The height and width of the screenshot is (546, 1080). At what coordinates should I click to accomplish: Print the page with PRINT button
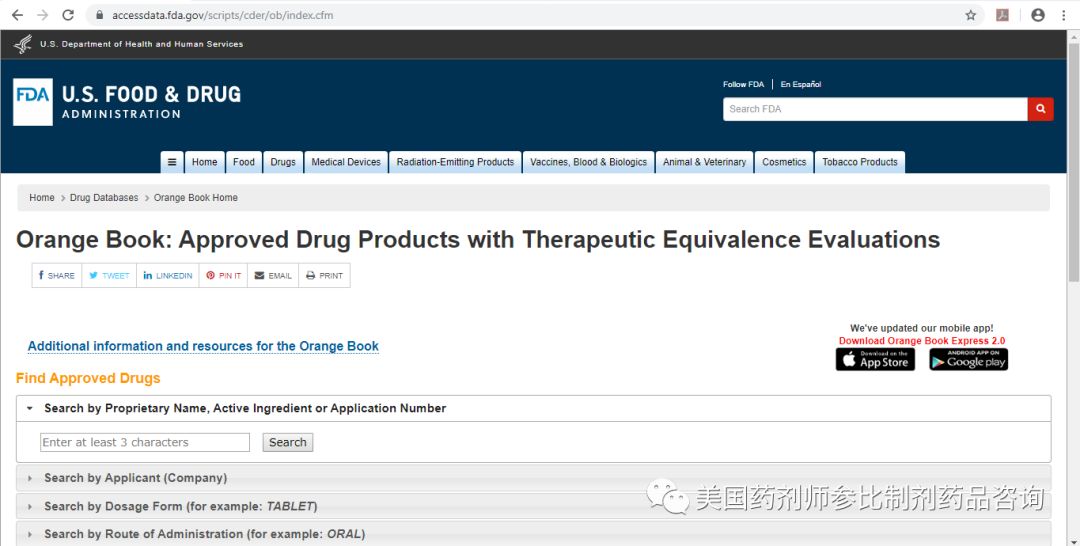pos(324,275)
